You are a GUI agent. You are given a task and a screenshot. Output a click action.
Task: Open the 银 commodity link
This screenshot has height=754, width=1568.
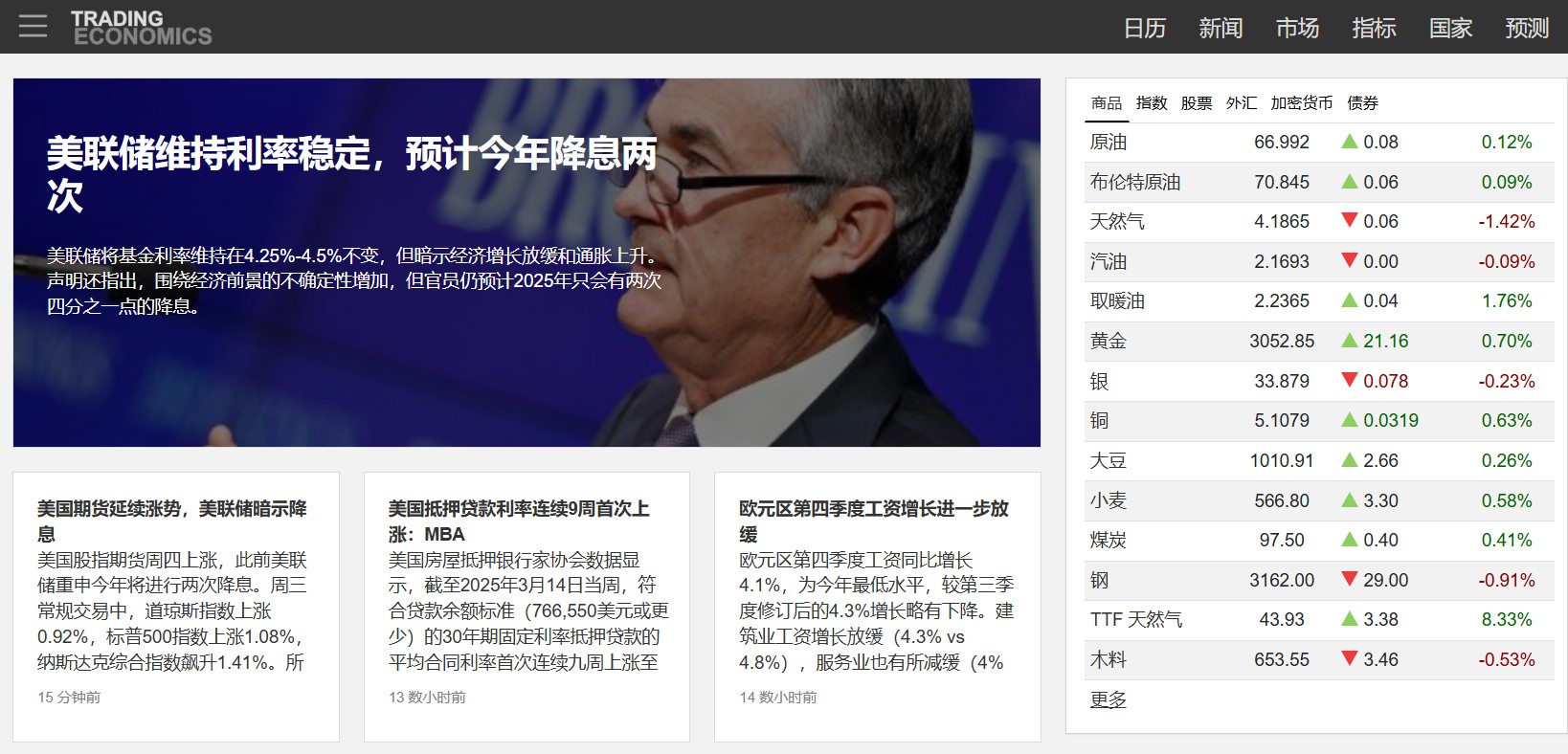[1099, 381]
